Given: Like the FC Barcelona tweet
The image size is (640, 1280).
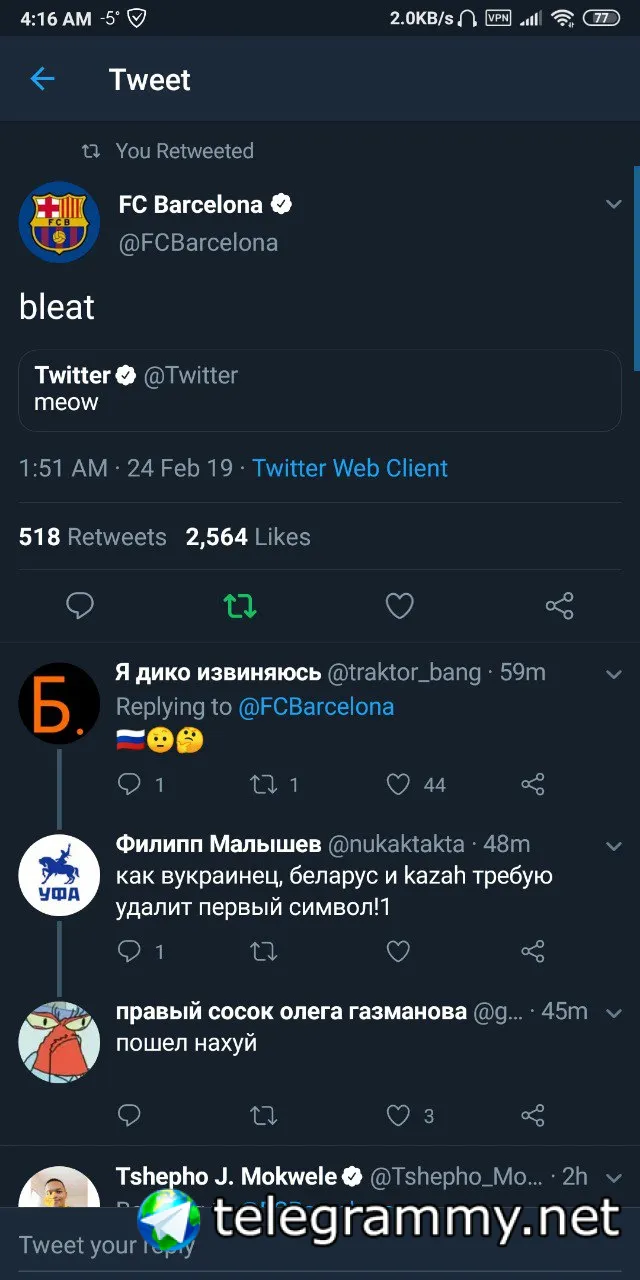Looking at the screenshot, I should click(400, 605).
